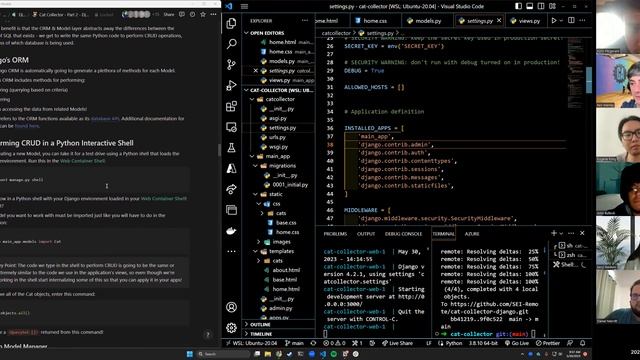Open terminal panel more actions ellipsis
The height and width of the screenshot is (360, 640).
tap(571, 233)
